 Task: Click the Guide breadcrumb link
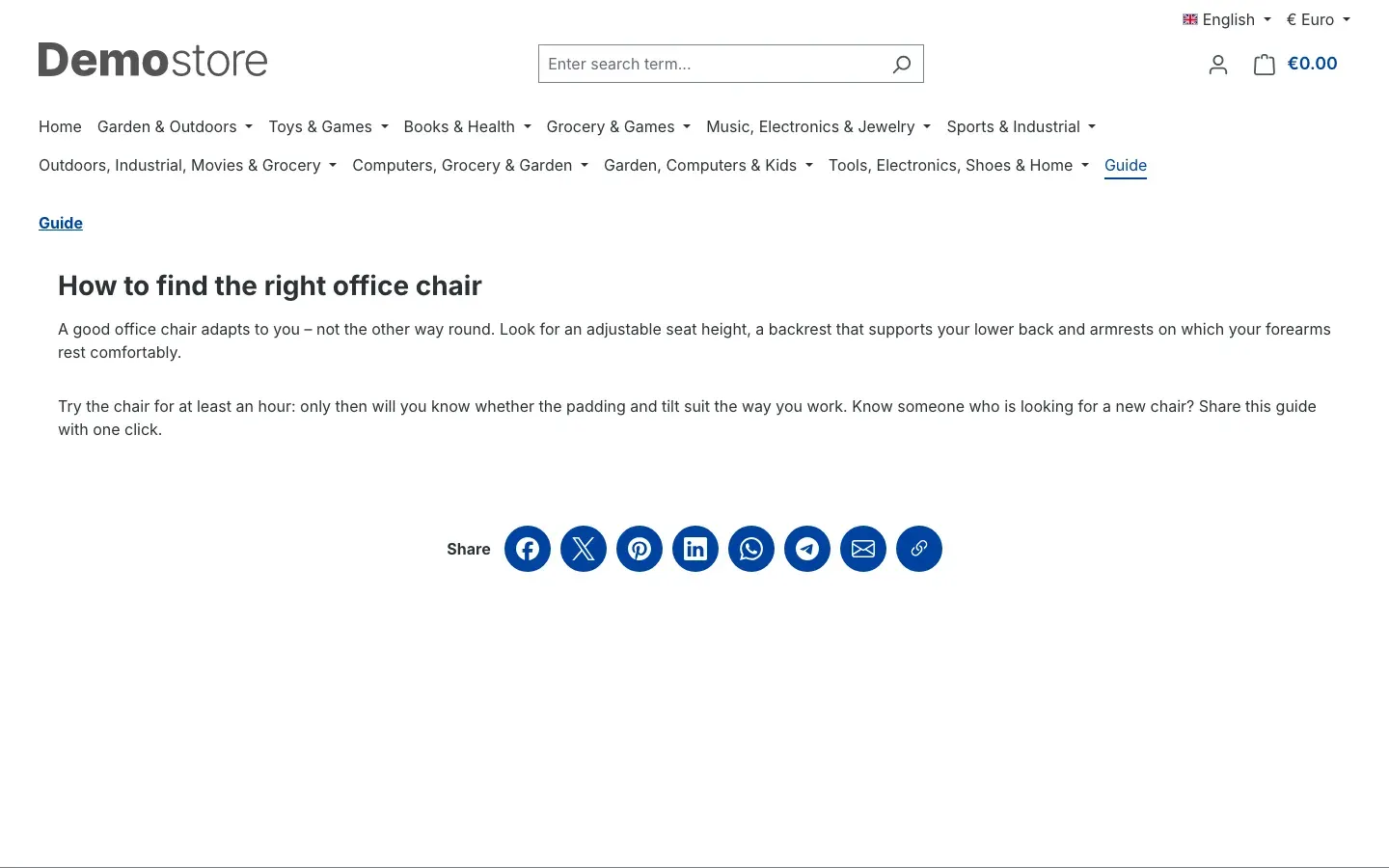(x=61, y=223)
